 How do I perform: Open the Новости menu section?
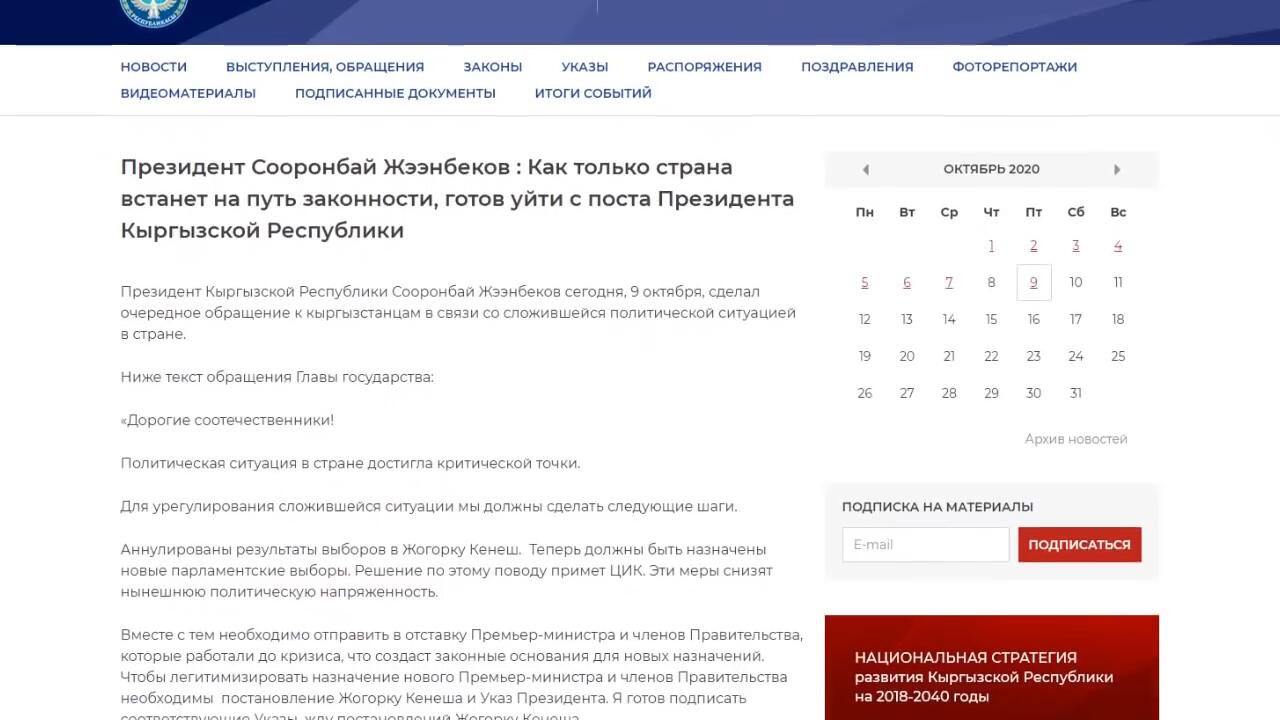(154, 67)
